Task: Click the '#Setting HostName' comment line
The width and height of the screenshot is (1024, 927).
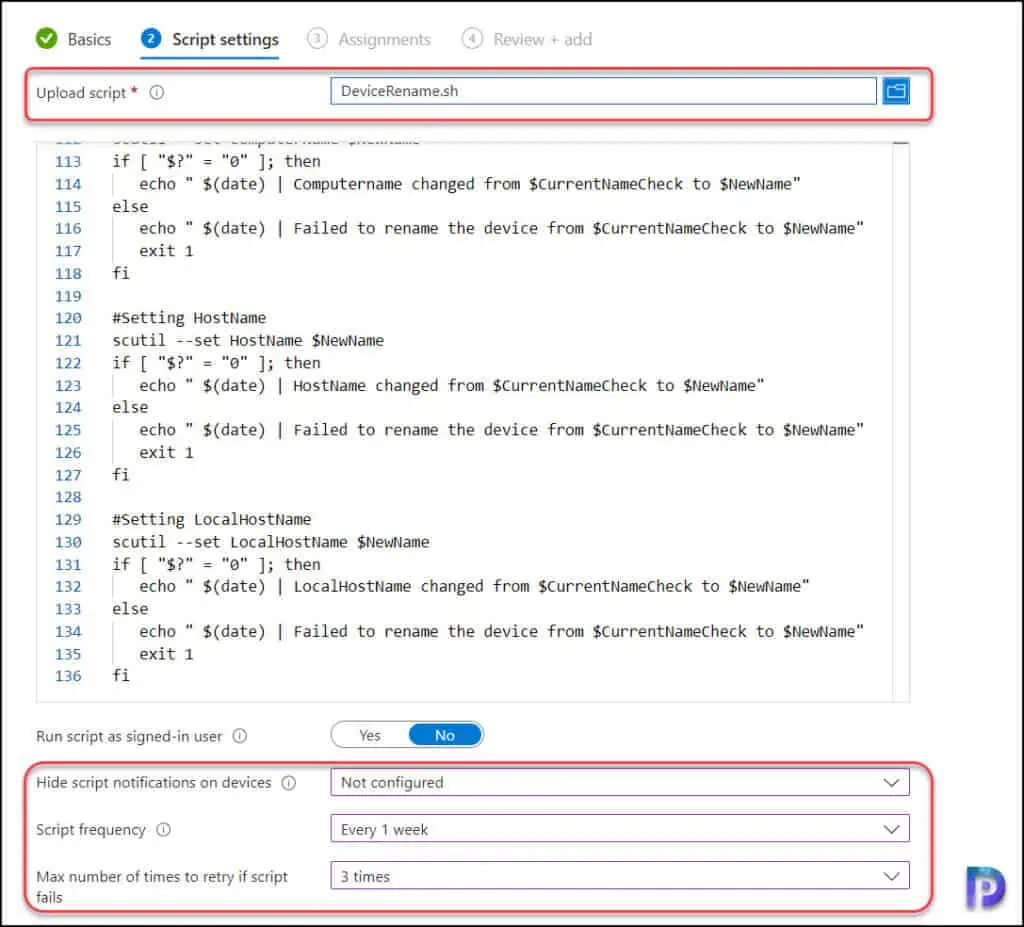Action: tap(189, 318)
